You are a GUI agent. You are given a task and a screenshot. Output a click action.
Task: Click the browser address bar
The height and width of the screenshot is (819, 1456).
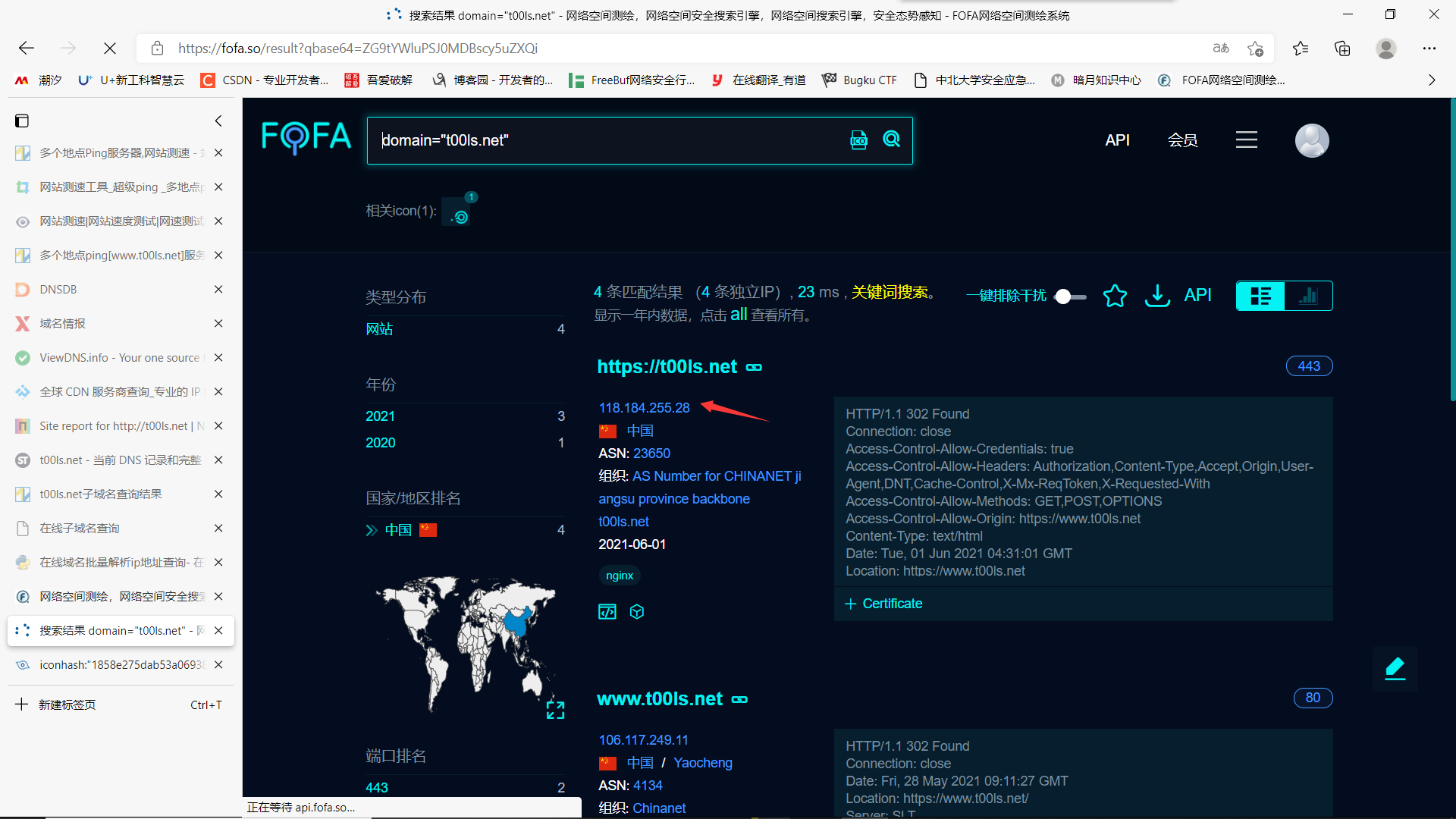682,49
